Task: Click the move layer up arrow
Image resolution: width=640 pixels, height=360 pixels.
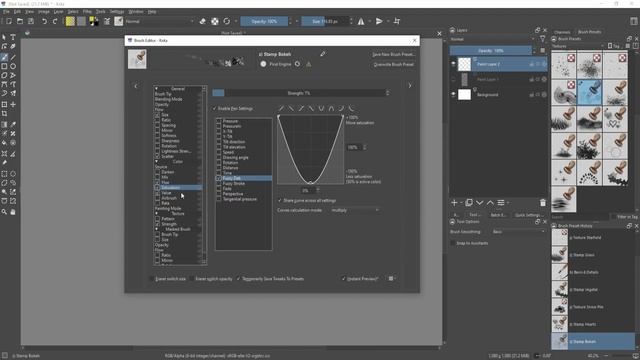Action: pyautogui.click(x=490, y=202)
